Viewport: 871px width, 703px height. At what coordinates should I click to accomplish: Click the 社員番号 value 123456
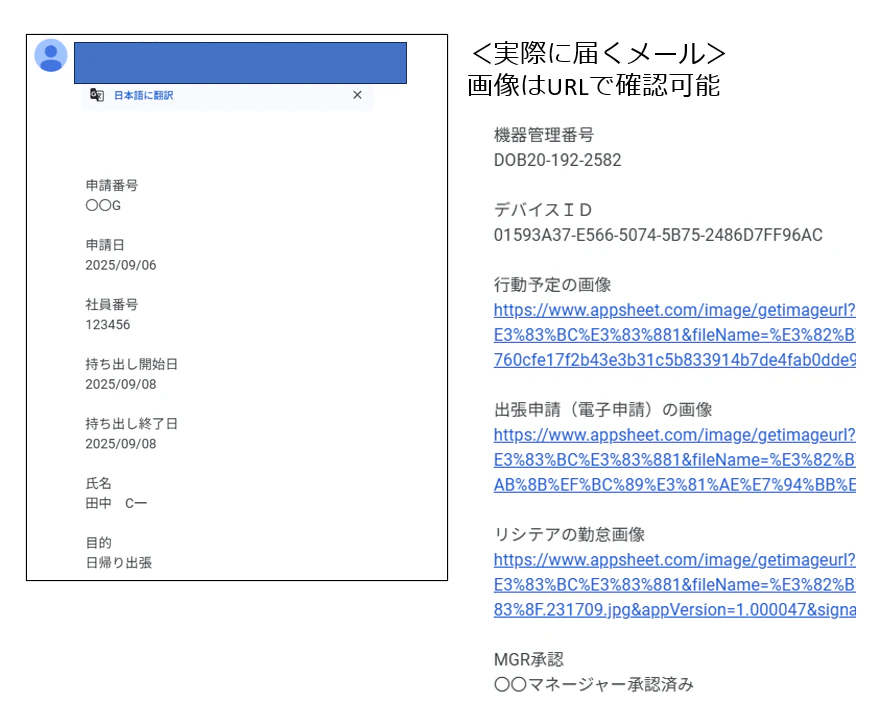click(x=108, y=324)
